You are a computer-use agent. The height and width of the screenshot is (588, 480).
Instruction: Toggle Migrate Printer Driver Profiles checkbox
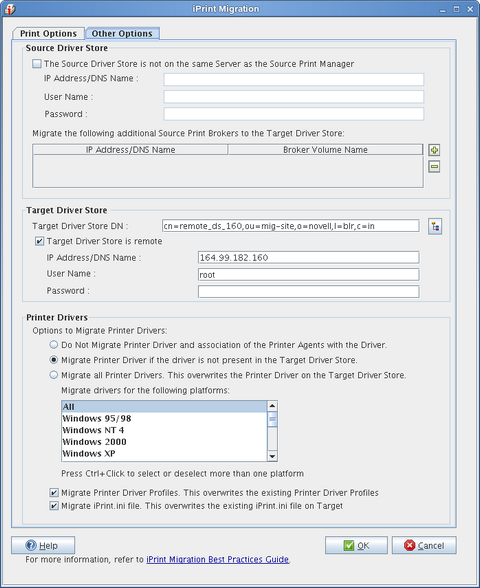point(54,492)
